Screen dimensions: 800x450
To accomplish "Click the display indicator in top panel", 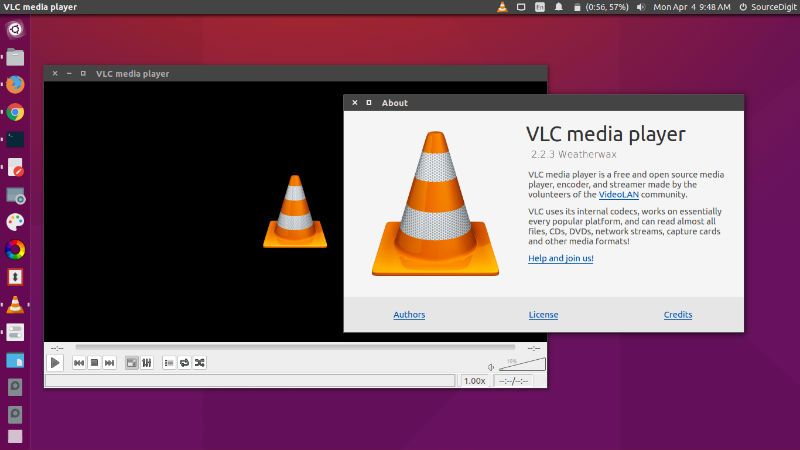I will (521, 7).
